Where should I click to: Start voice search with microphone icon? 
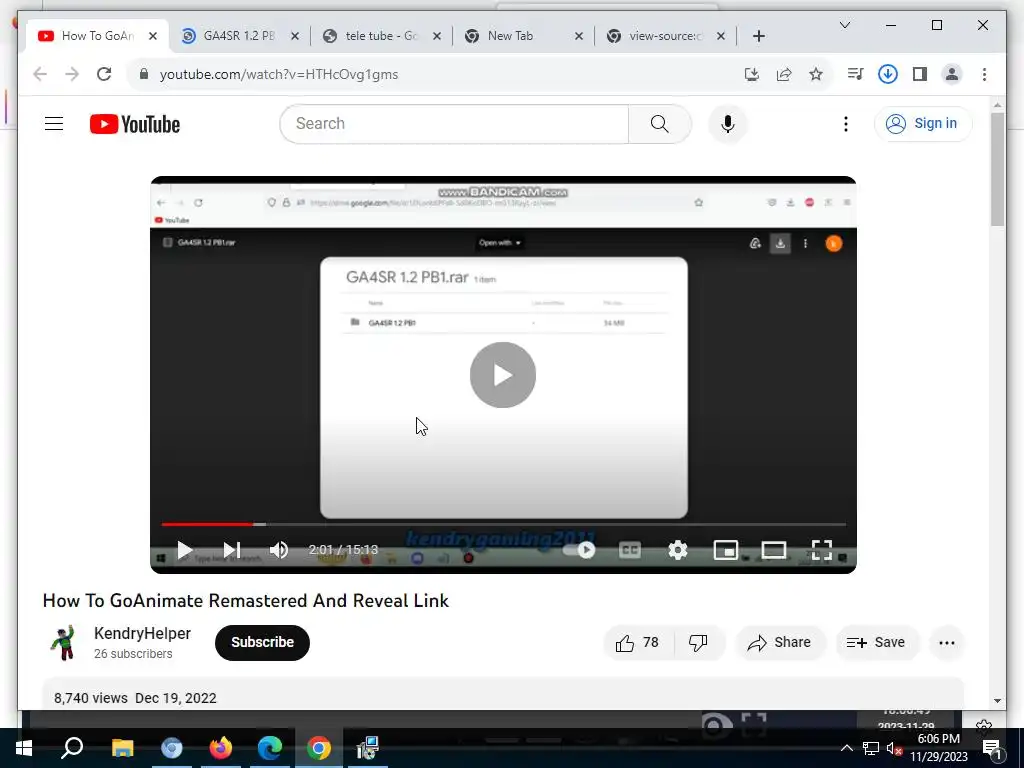[728, 123]
